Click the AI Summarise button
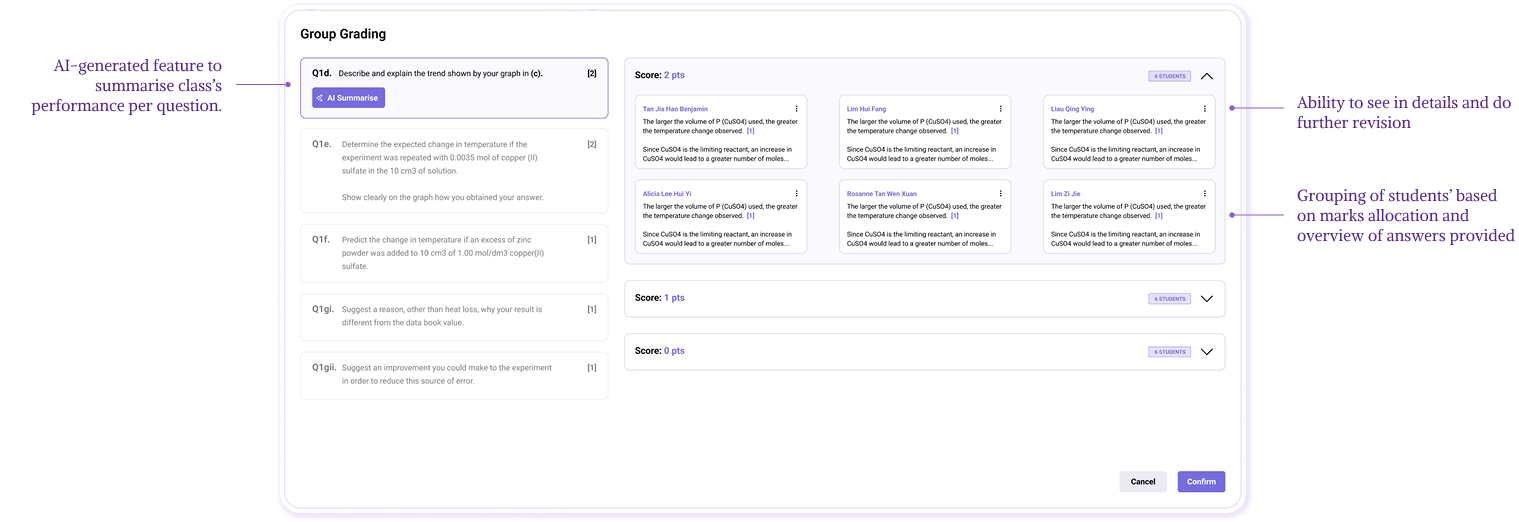Viewport: 1519px width, 522px height. (348, 98)
